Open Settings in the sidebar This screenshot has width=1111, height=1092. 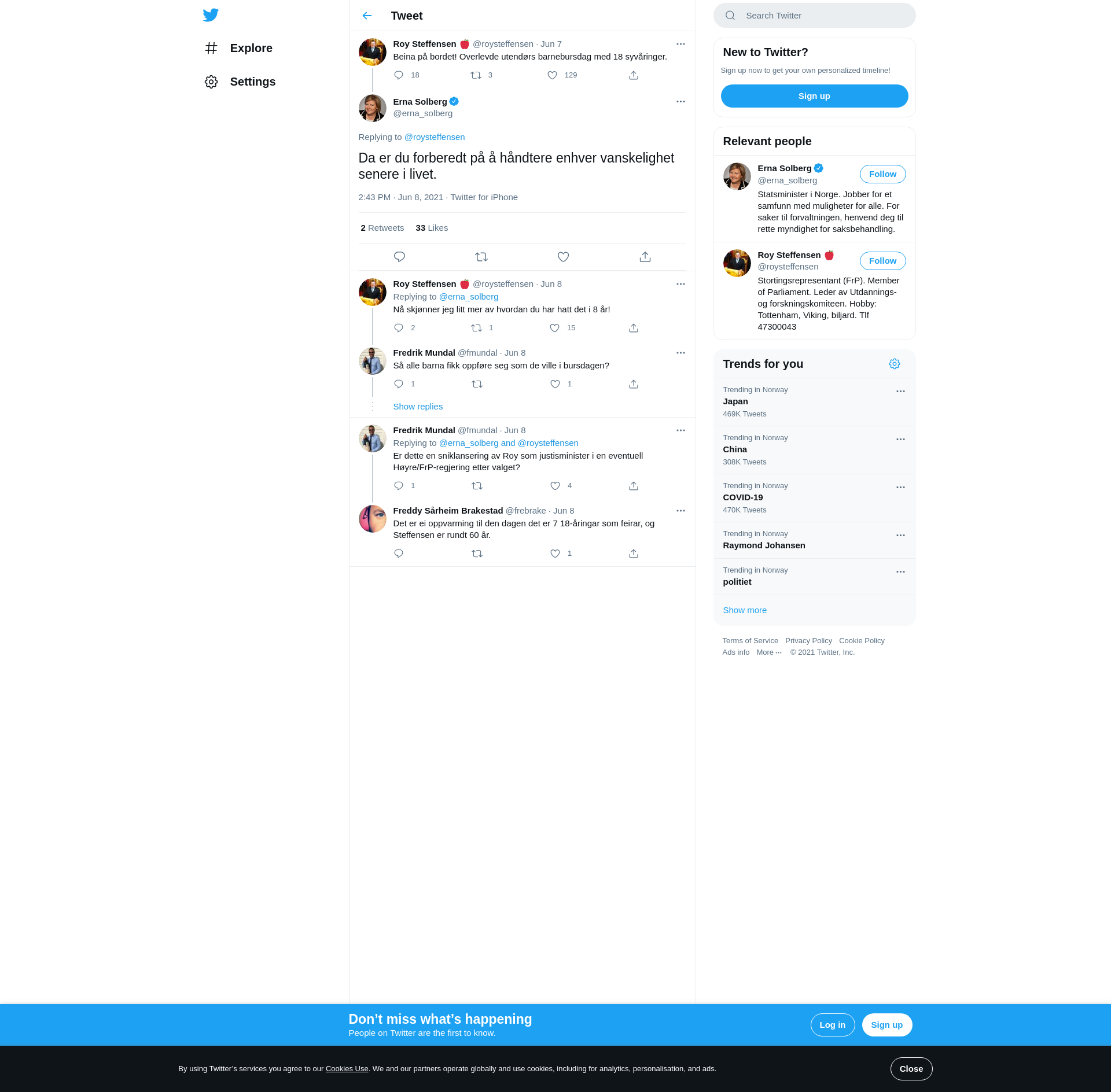(240, 82)
